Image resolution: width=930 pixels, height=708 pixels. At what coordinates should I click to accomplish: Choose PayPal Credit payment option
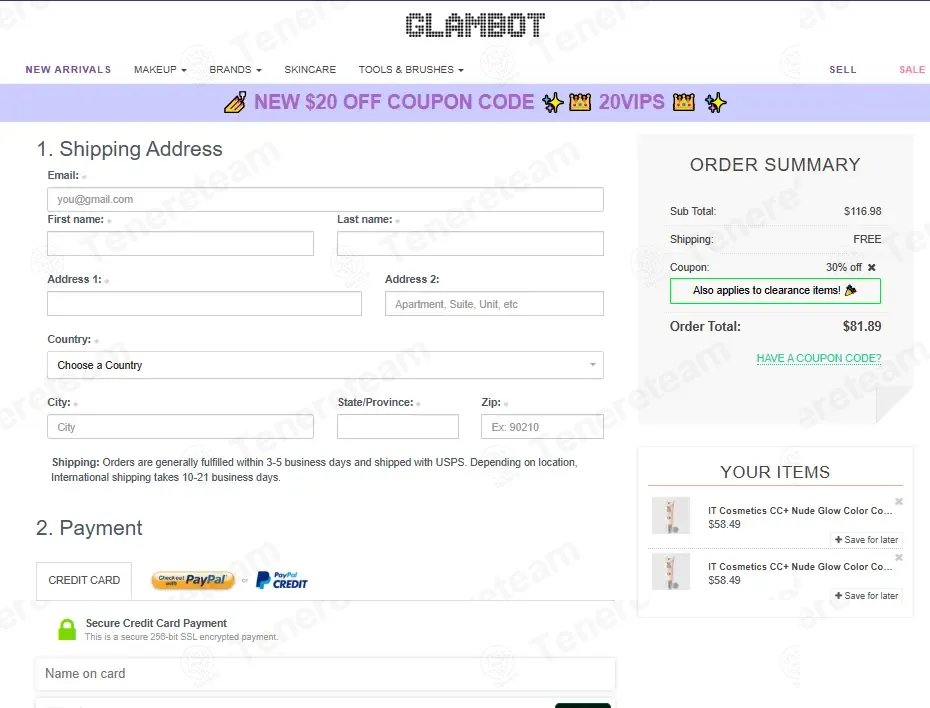pos(282,580)
